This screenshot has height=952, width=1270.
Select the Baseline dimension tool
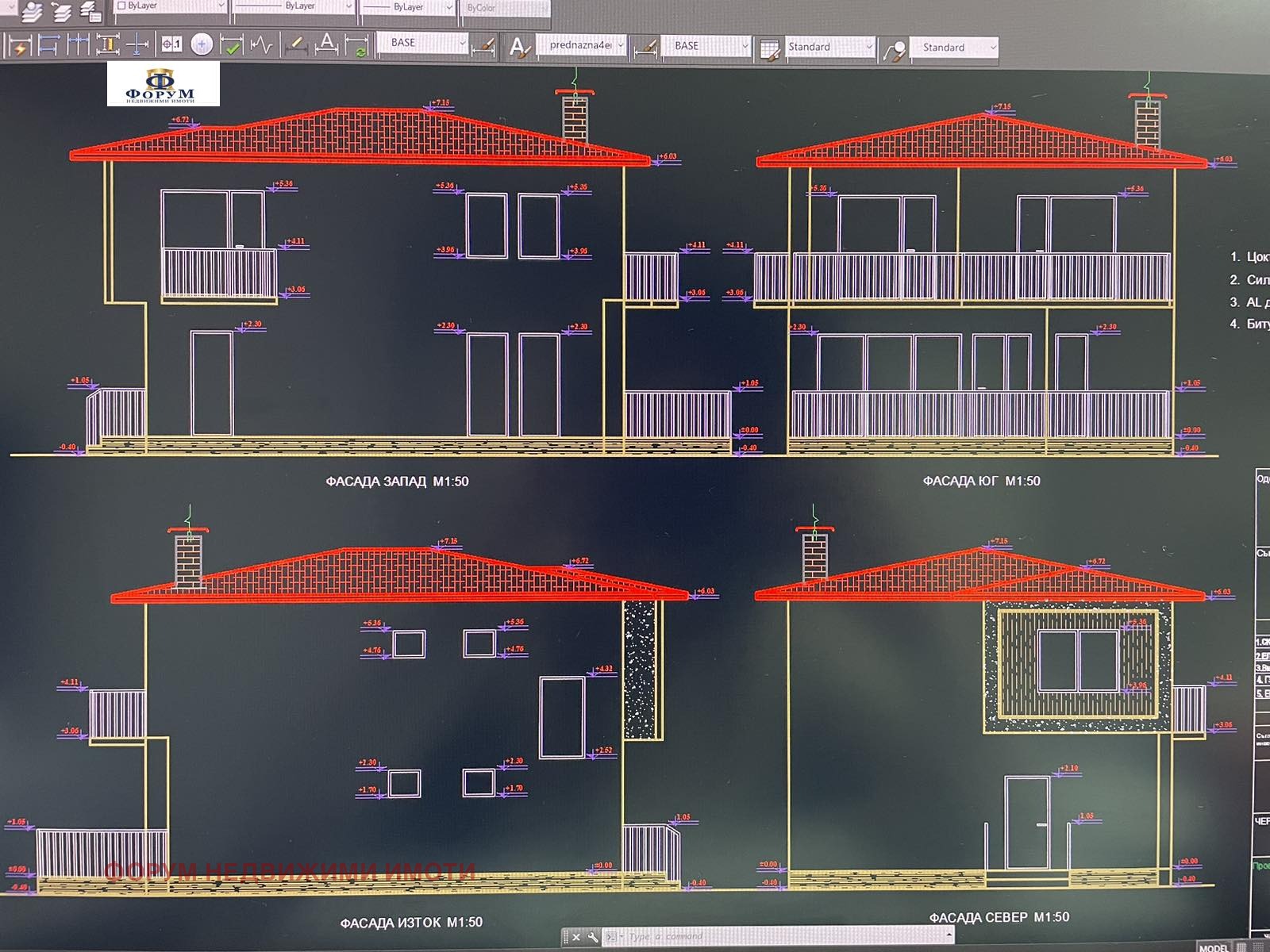click(x=48, y=45)
